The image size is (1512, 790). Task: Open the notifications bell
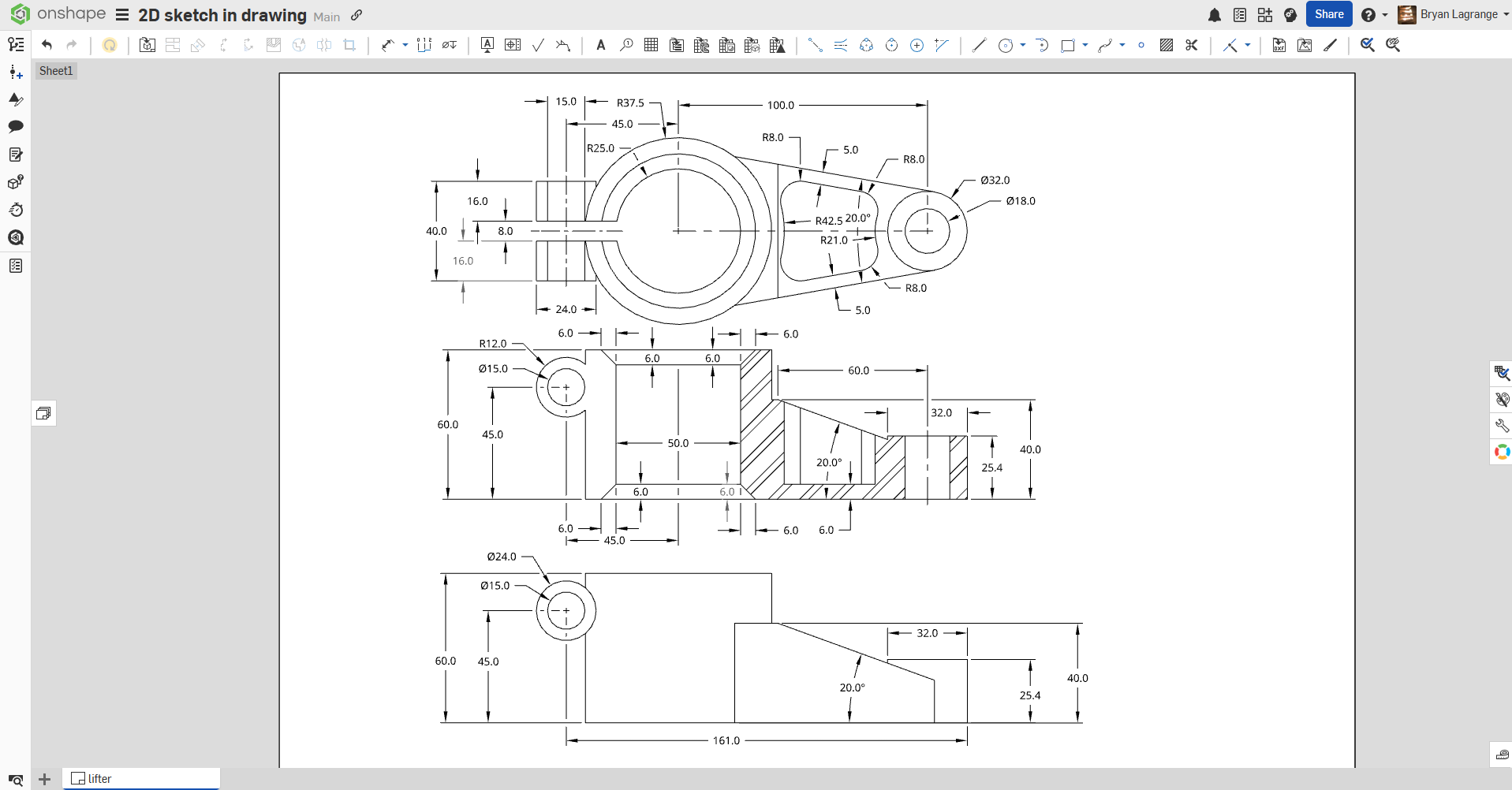1214,15
